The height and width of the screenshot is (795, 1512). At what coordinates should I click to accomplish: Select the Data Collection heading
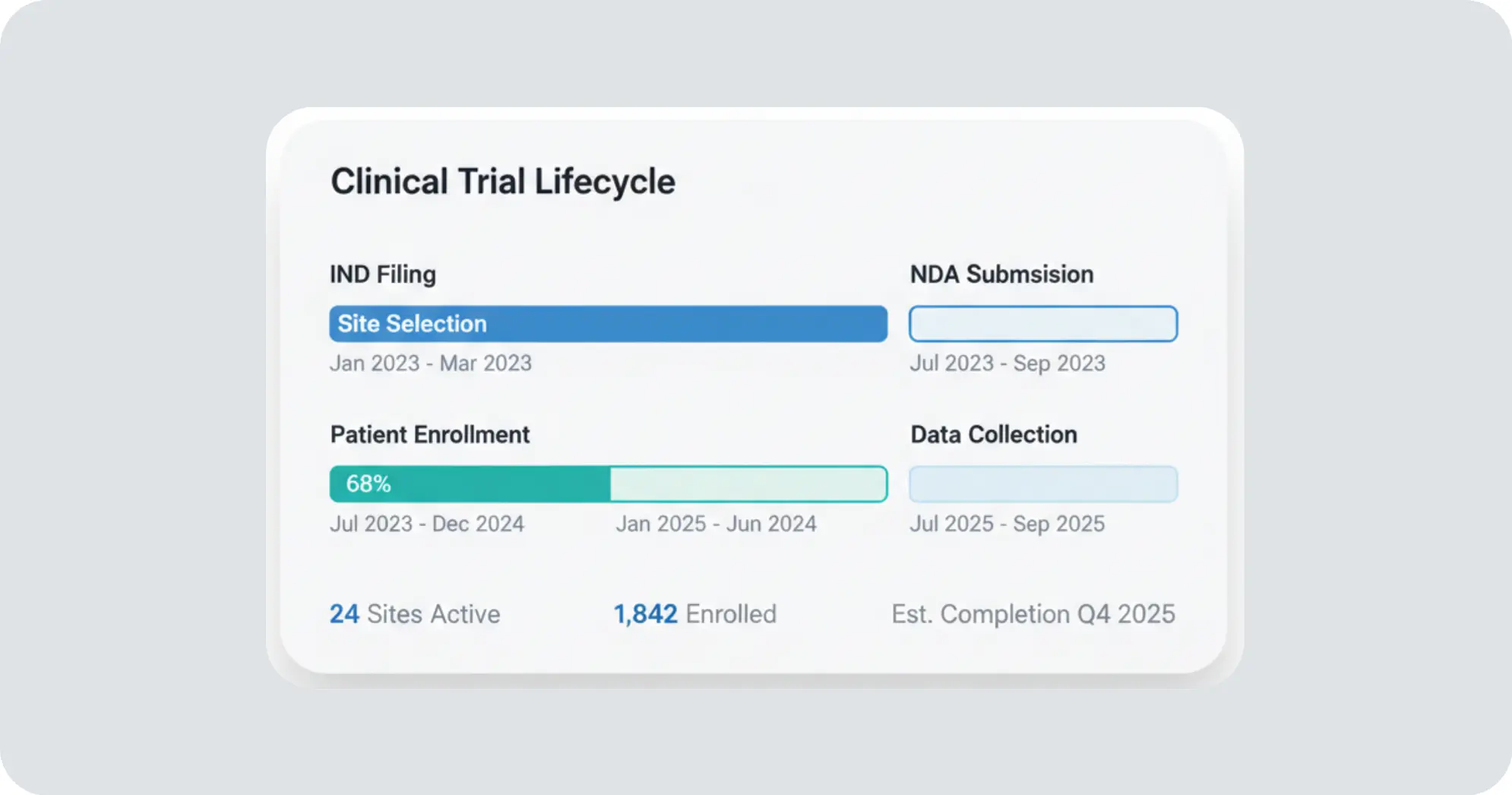click(994, 435)
